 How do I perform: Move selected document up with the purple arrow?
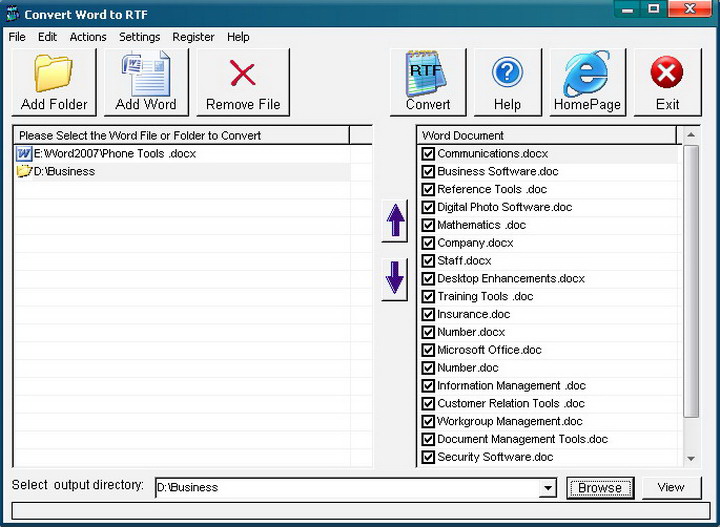(395, 220)
